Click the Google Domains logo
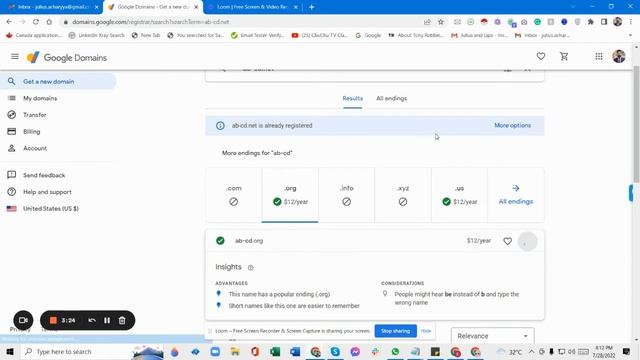The height and width of the screenshot is (360, 640). pyautogui.click(x=67, y=58)
